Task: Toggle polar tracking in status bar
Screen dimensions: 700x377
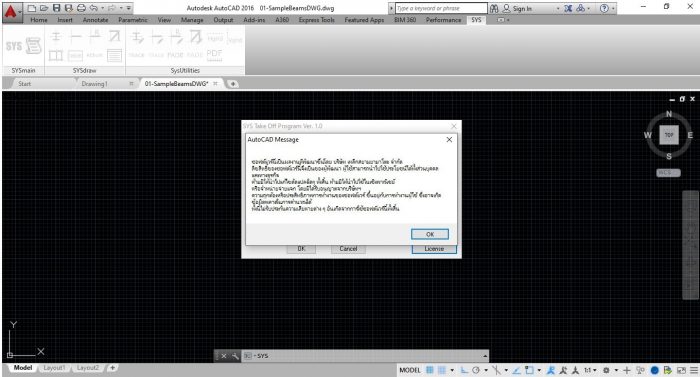Action: [x=476, y=370]
